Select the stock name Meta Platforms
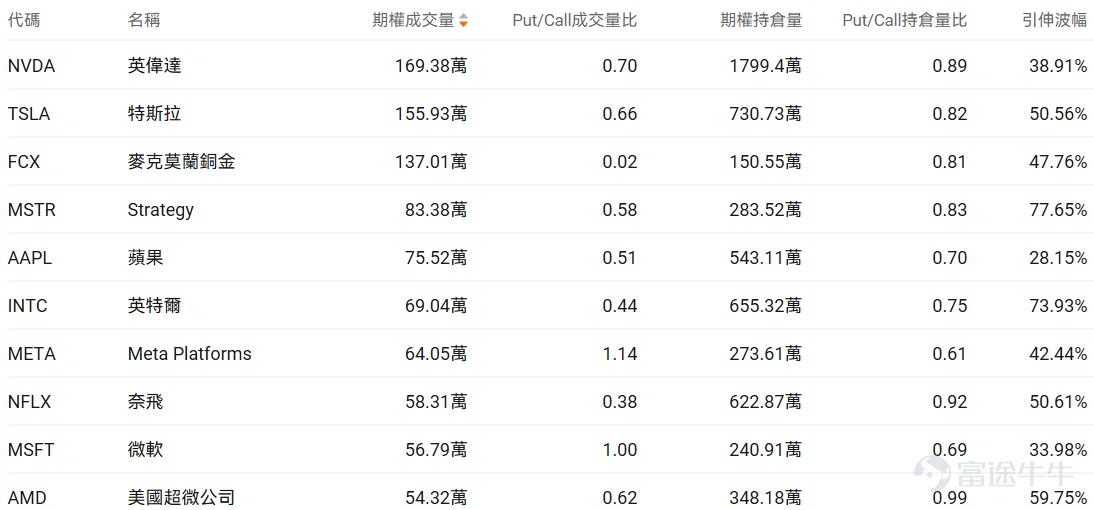Screen dimensions: 1094x510 pyautogui.click(x=189, y=354)
